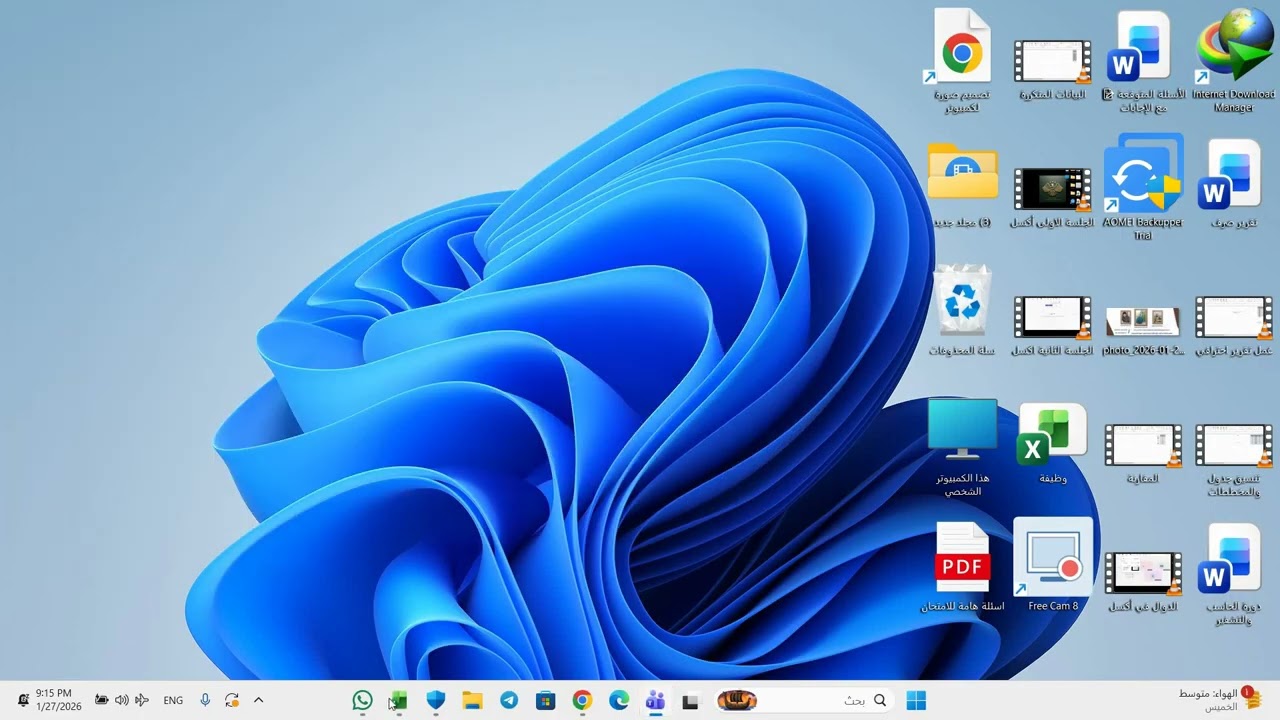Open Windows Security shield in taskbar
The width and height of the screenshot is (1280, 720).
[x=436, y=701]
